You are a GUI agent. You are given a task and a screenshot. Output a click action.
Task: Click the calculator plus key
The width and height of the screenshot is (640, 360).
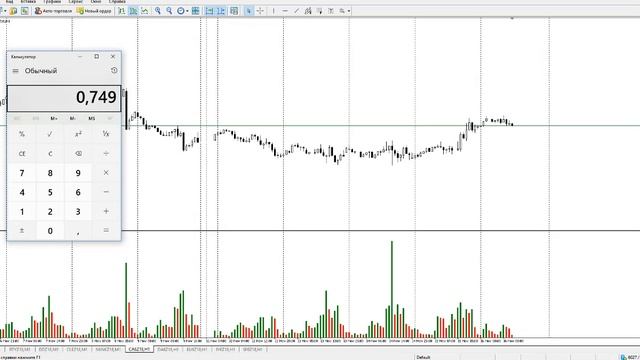[x=106, y=211]
